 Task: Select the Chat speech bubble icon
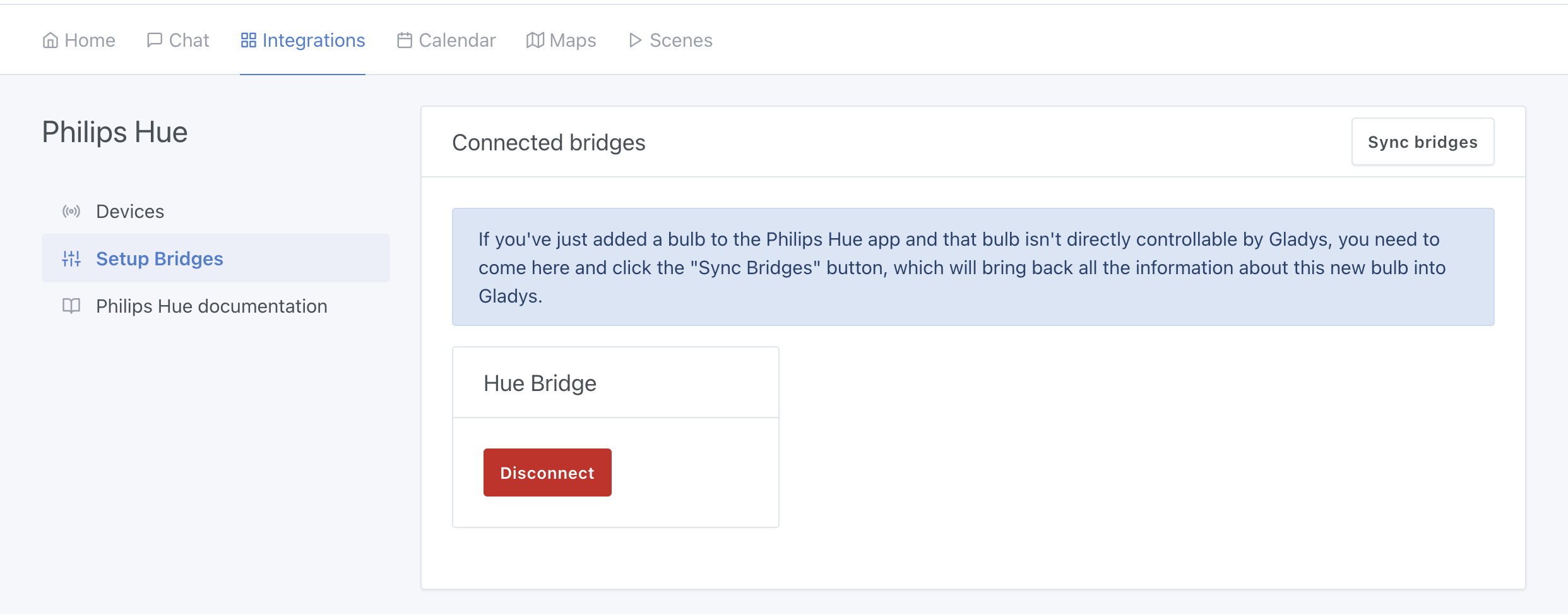[155, 40]
